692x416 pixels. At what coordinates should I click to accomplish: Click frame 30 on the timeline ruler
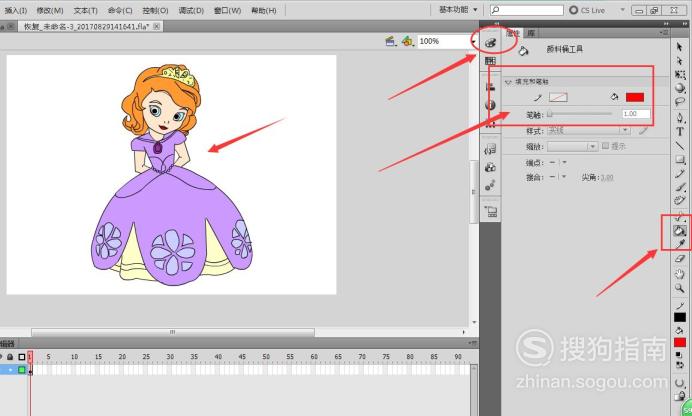170,356
